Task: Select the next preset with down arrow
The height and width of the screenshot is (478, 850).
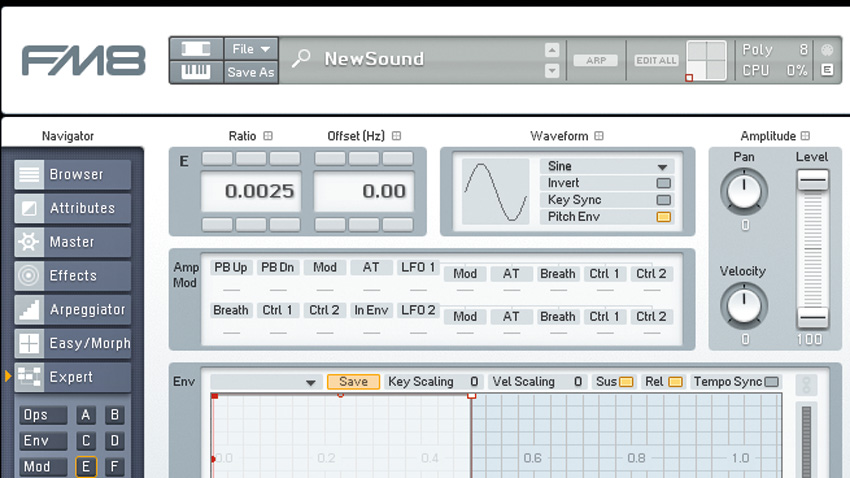Action: [551, 70]
